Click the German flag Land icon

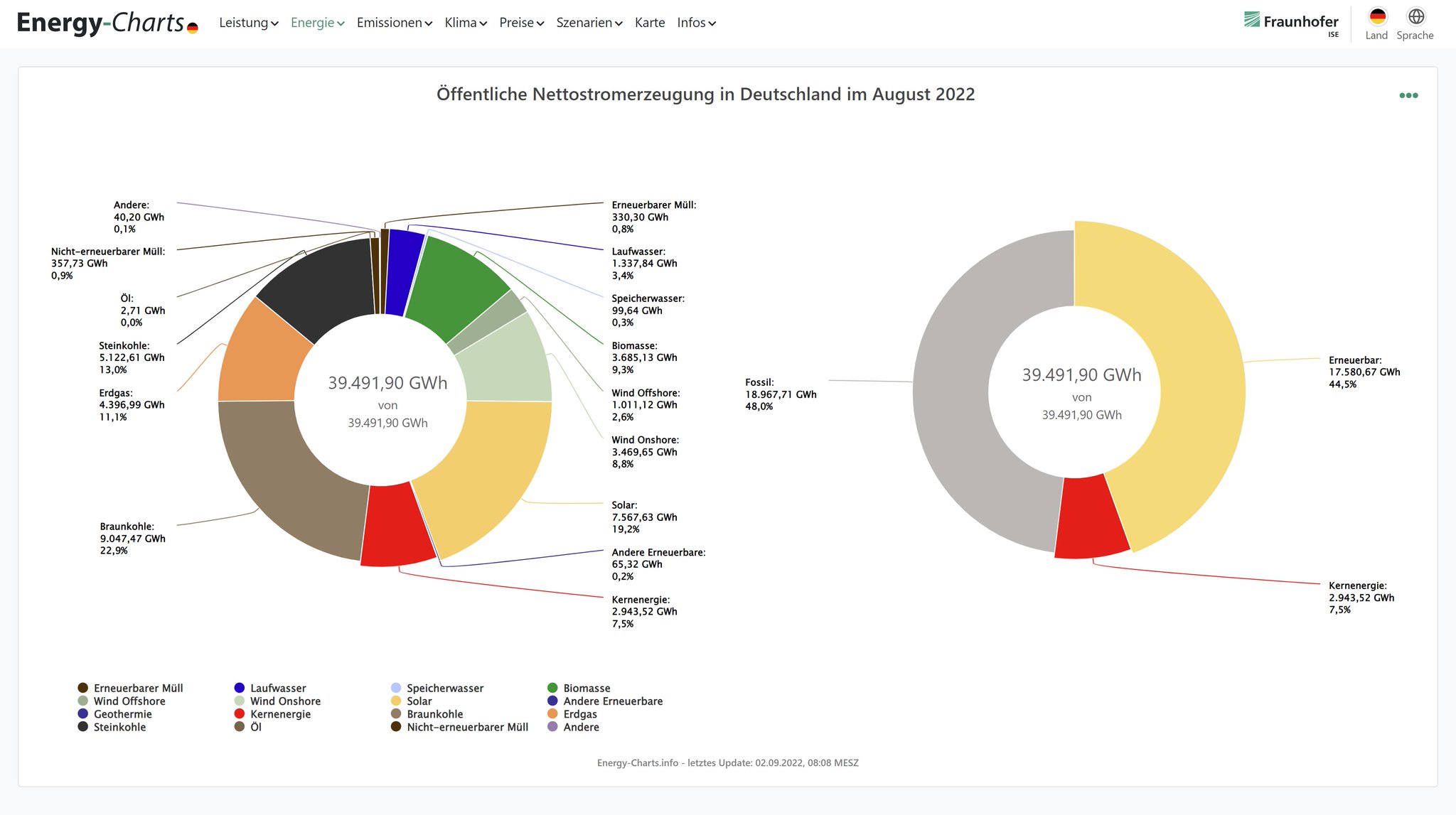1377,17
